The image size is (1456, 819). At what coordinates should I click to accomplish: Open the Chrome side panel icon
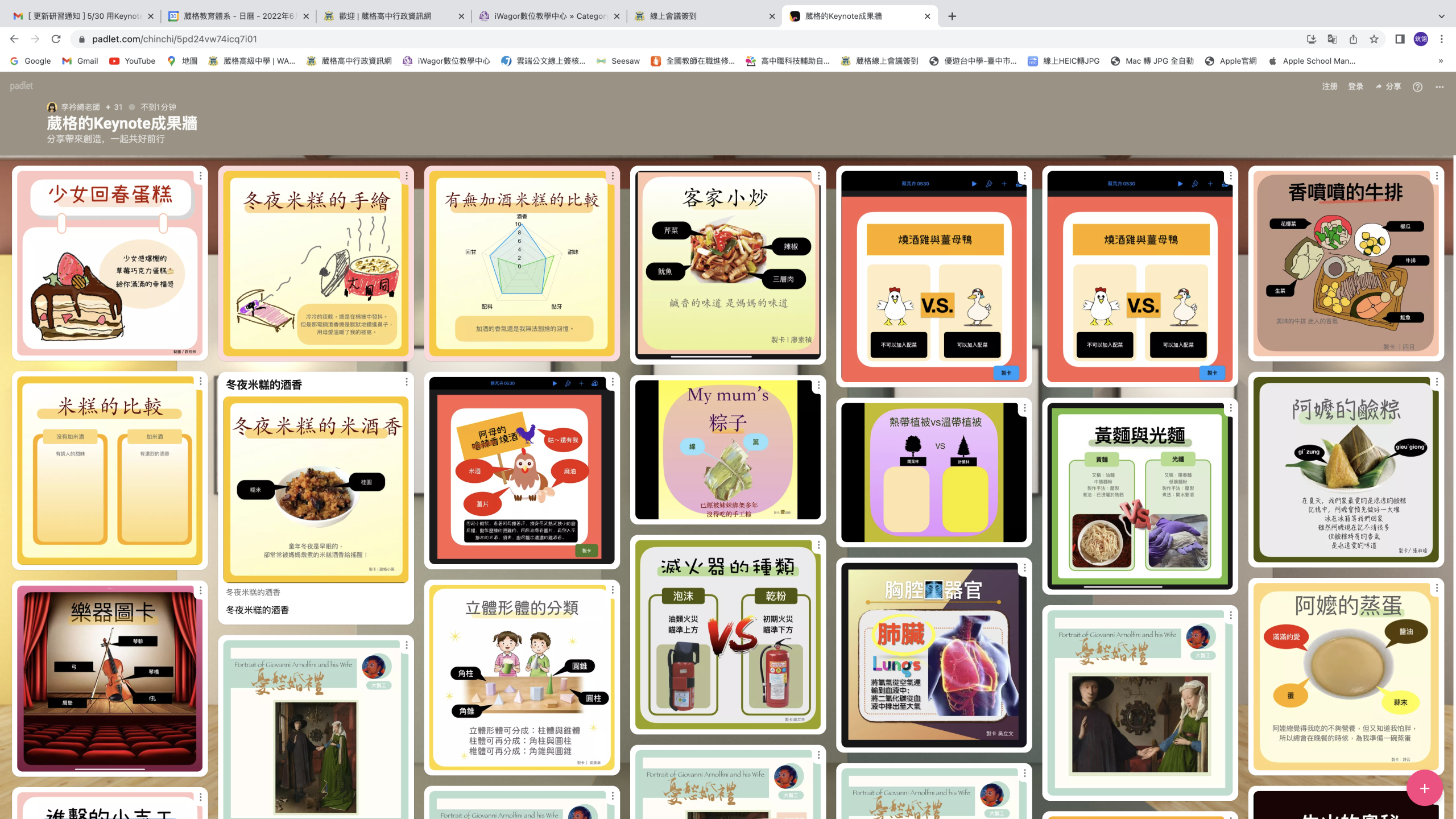1400,39
